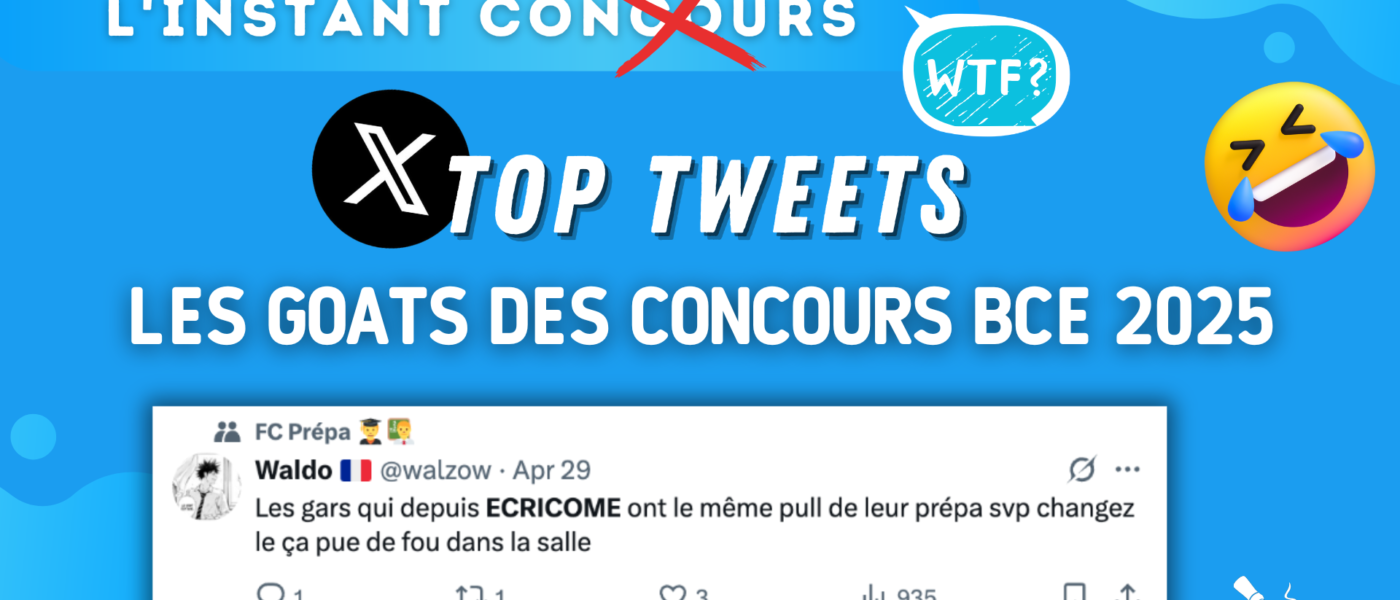Viewport: 1400px width, 600px height.
Task: Open the @walzow handle link
Action: click(442, 470)
